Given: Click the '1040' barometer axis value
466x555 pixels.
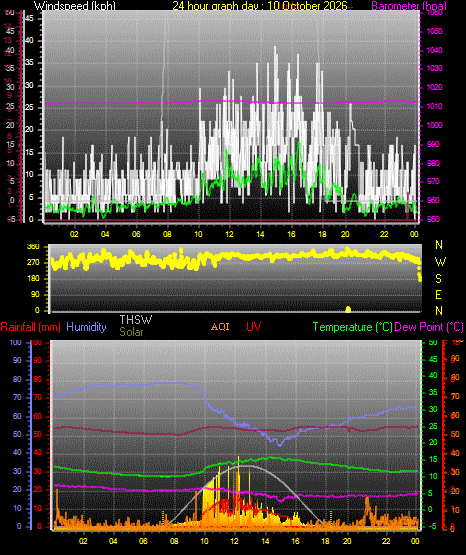Looking at the screenshot, I should tap(434, 50).
